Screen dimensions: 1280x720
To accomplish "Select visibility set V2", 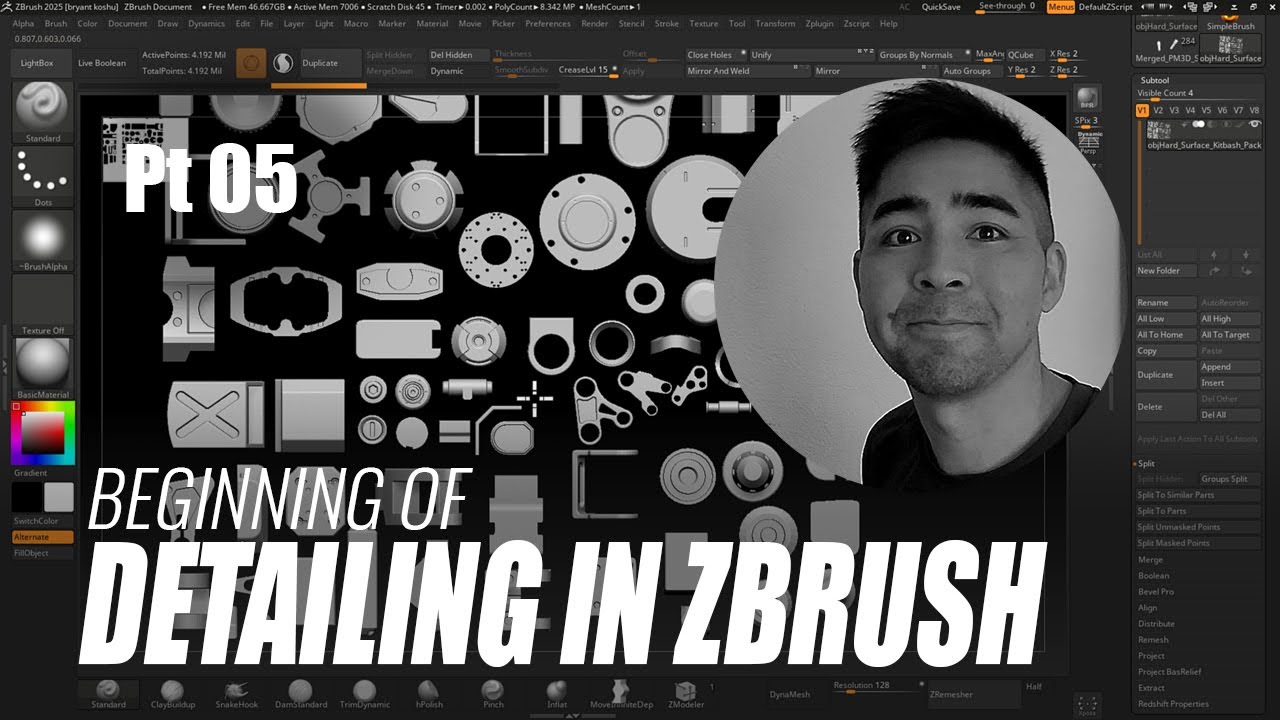I will (1158, 110).
